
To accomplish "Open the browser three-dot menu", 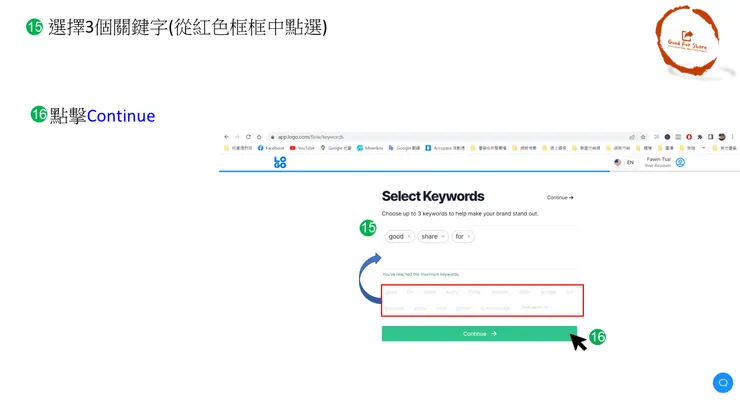I will [x=732, y=137].
